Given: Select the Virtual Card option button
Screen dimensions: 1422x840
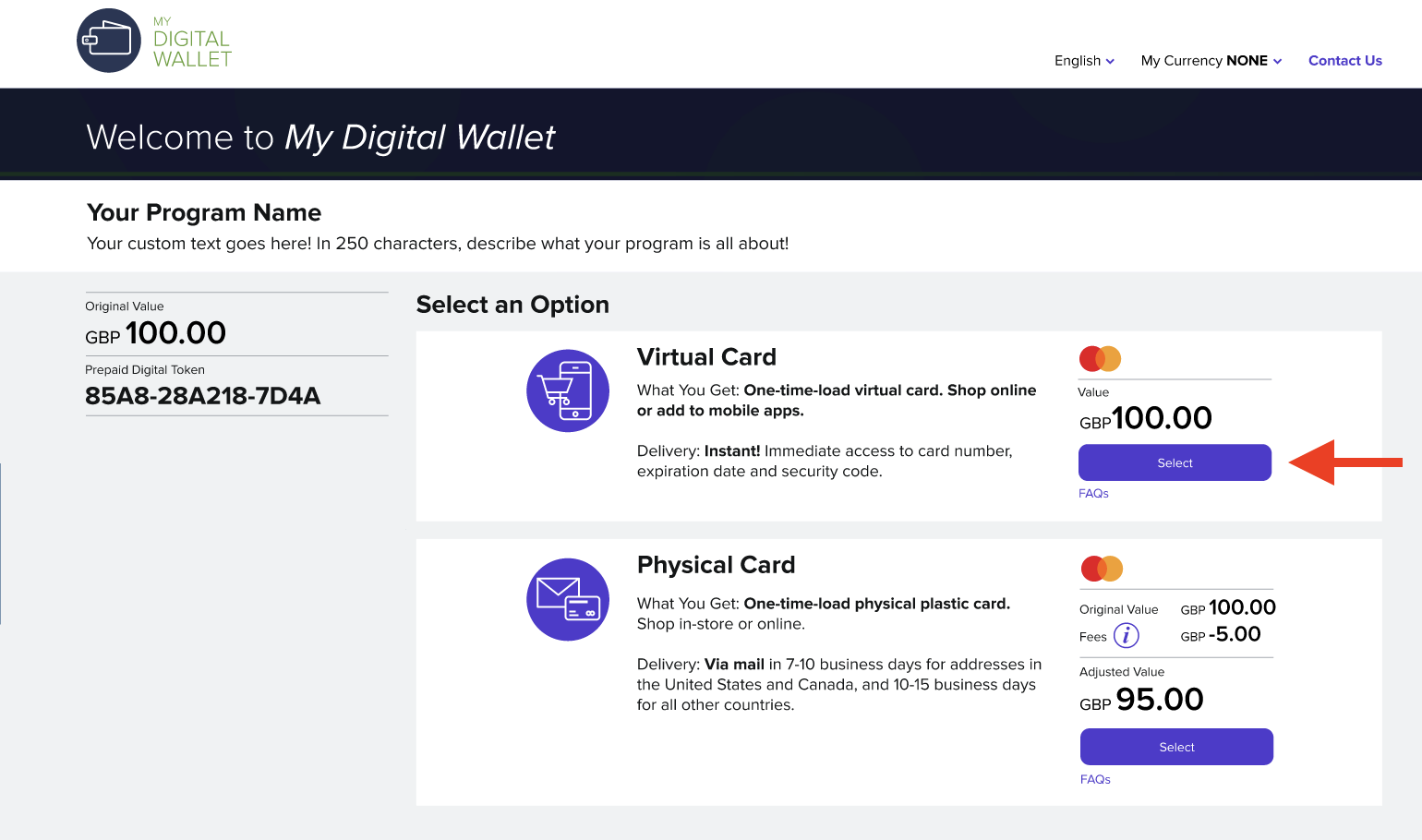Looking at the screenshot, I should coord(1175,462).
